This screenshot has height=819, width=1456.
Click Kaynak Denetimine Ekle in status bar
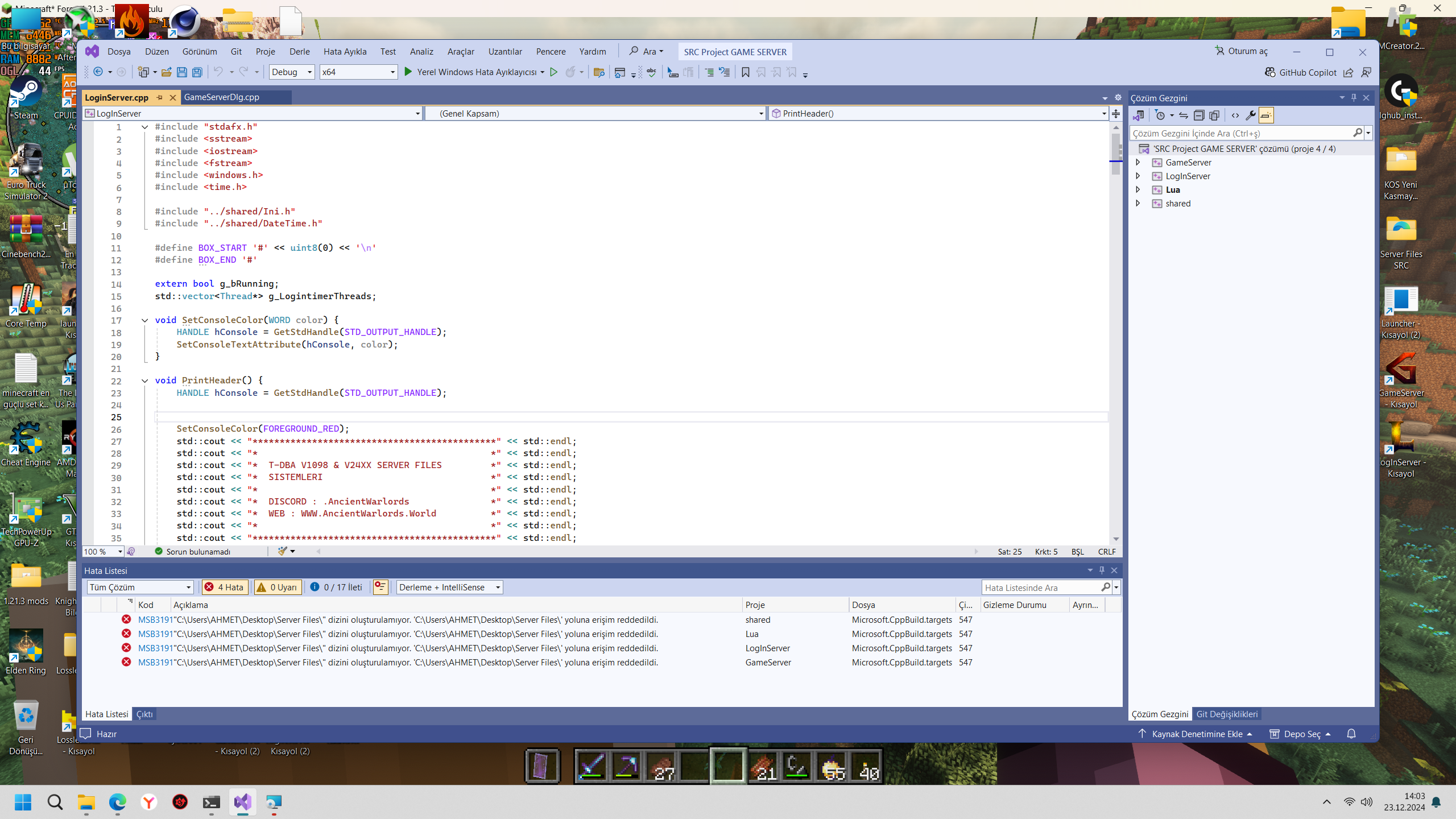click(1196, 734)
